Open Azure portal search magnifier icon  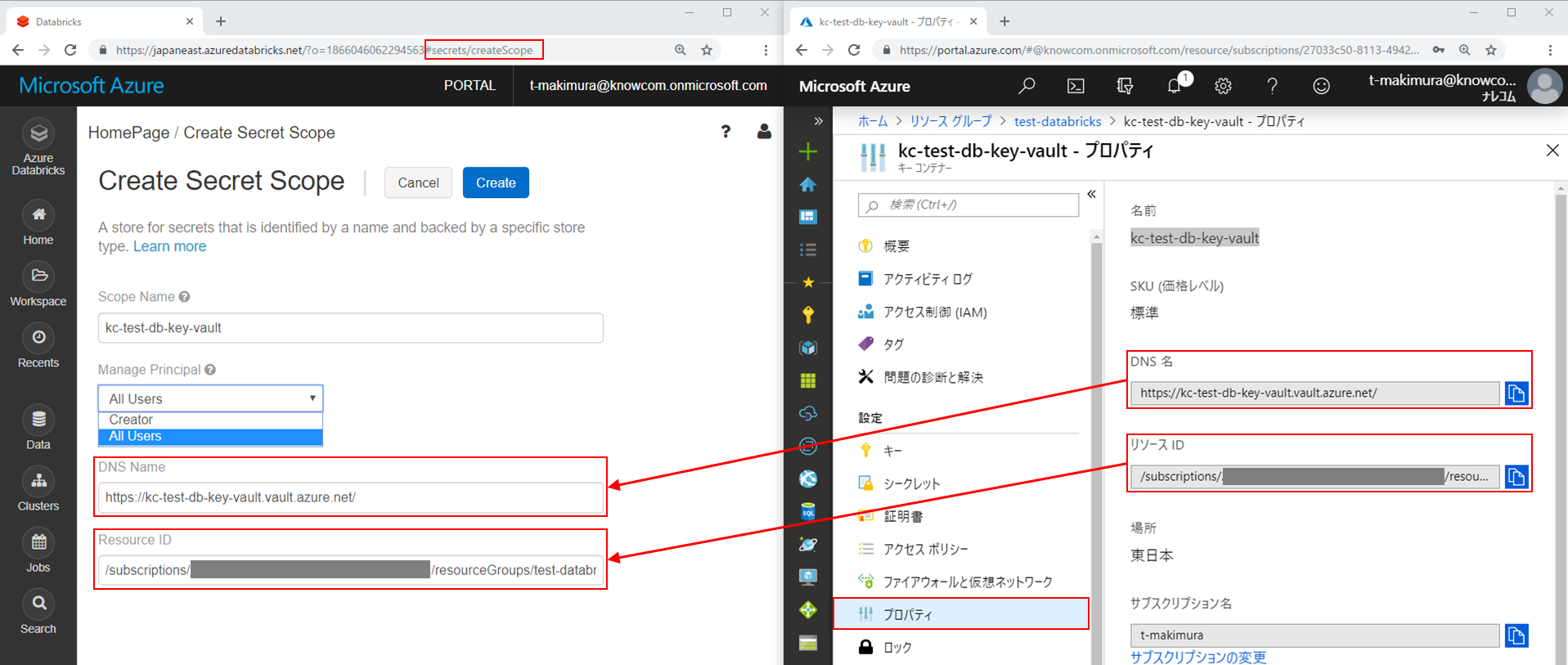[1027, 86]
